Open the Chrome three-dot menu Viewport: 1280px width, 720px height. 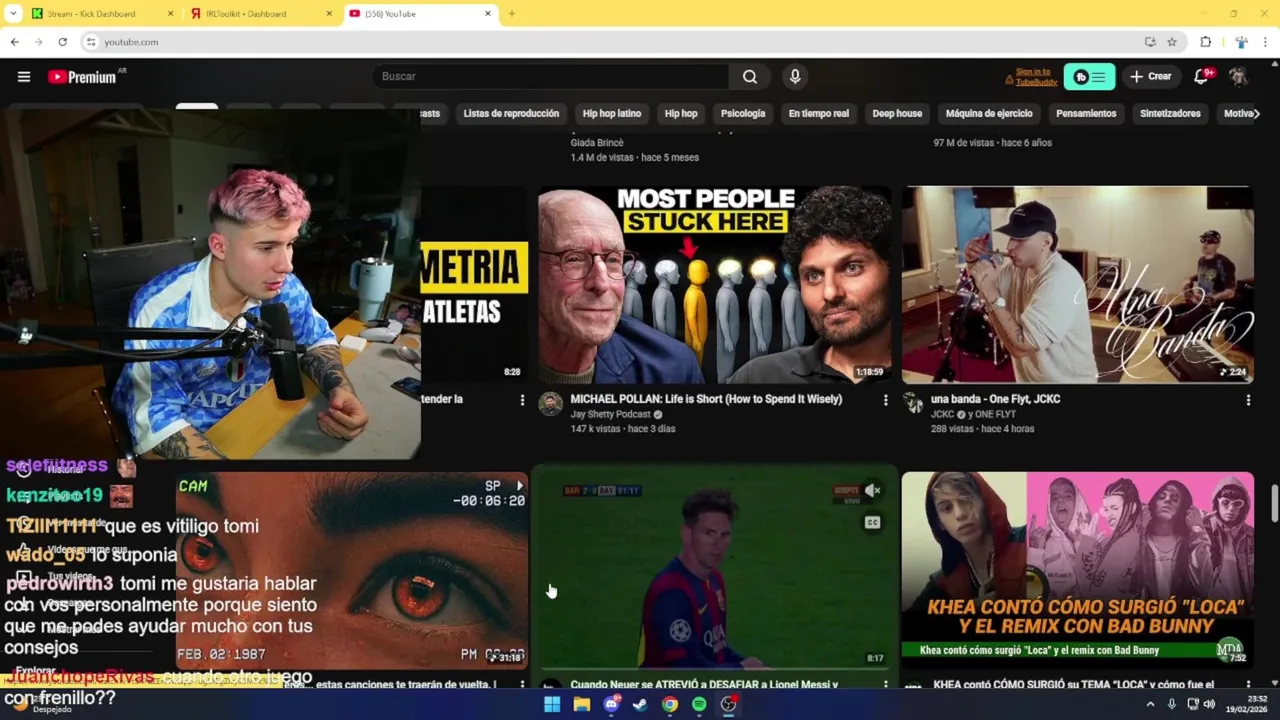(1266, 42)
